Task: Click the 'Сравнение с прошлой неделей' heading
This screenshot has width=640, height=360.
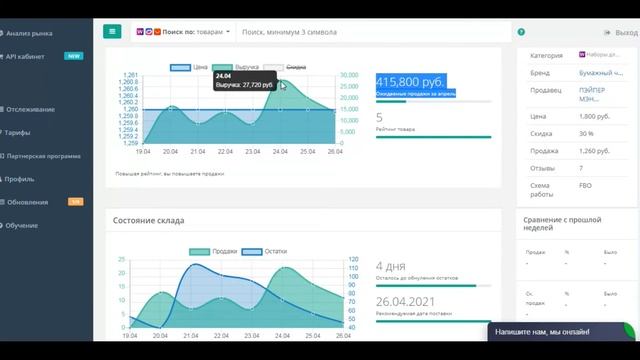Action: tap(562, 224)
